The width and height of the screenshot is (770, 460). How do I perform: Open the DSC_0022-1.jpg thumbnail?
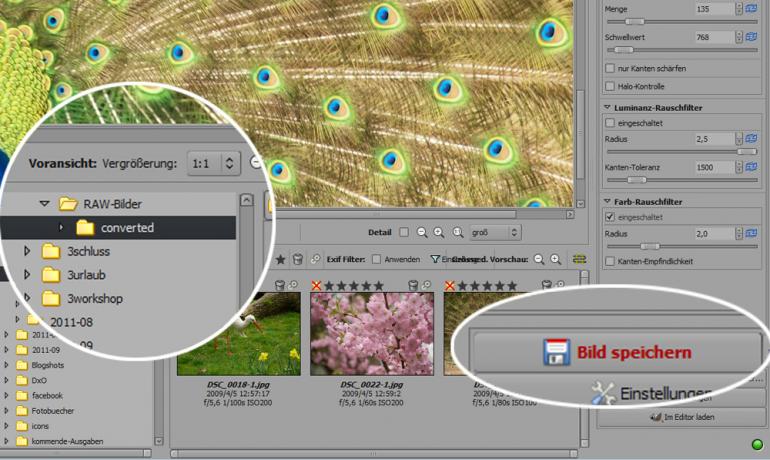pyautogui.click(x=372, y=334)
